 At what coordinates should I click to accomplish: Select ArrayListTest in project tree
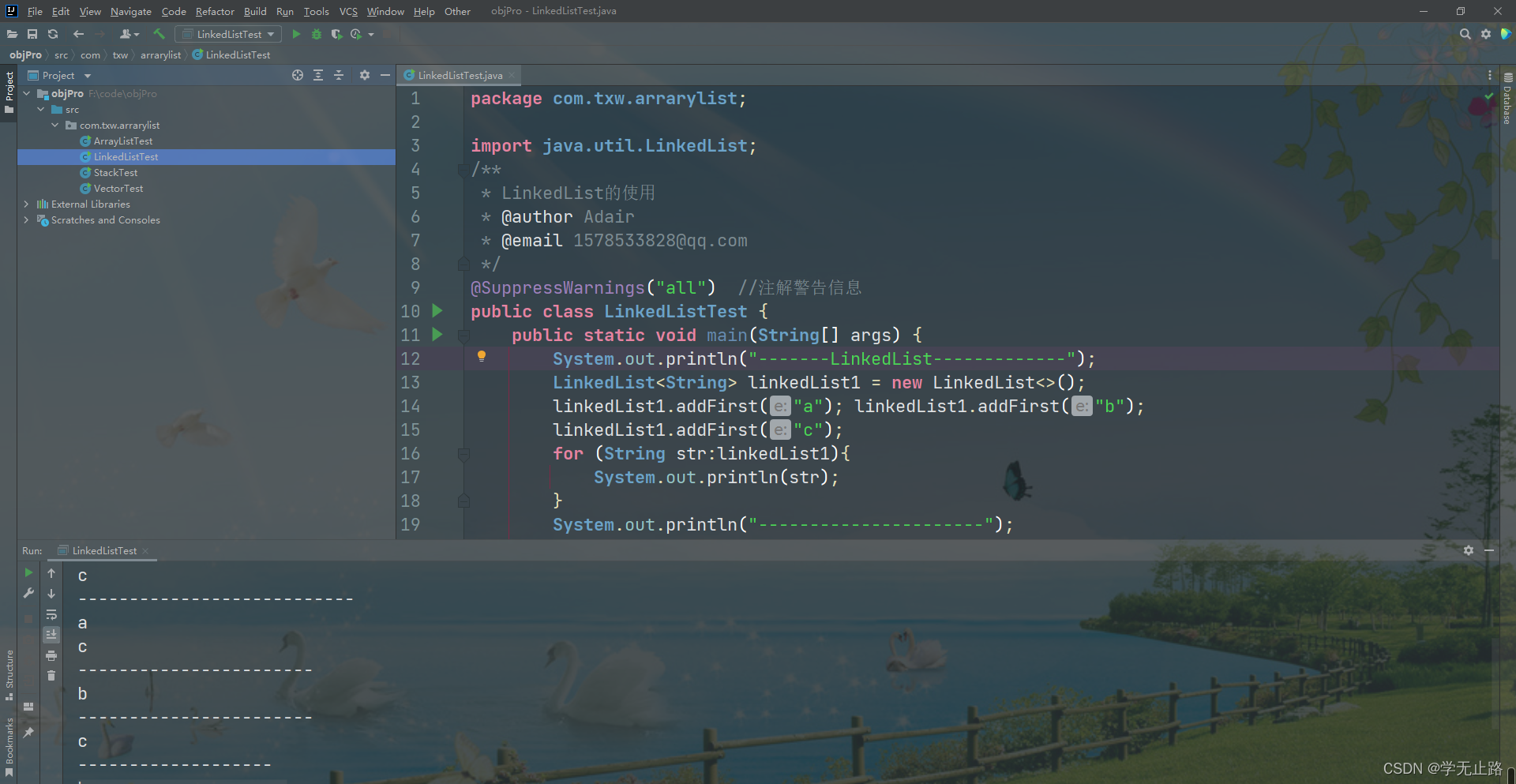(x=123, y=141)
